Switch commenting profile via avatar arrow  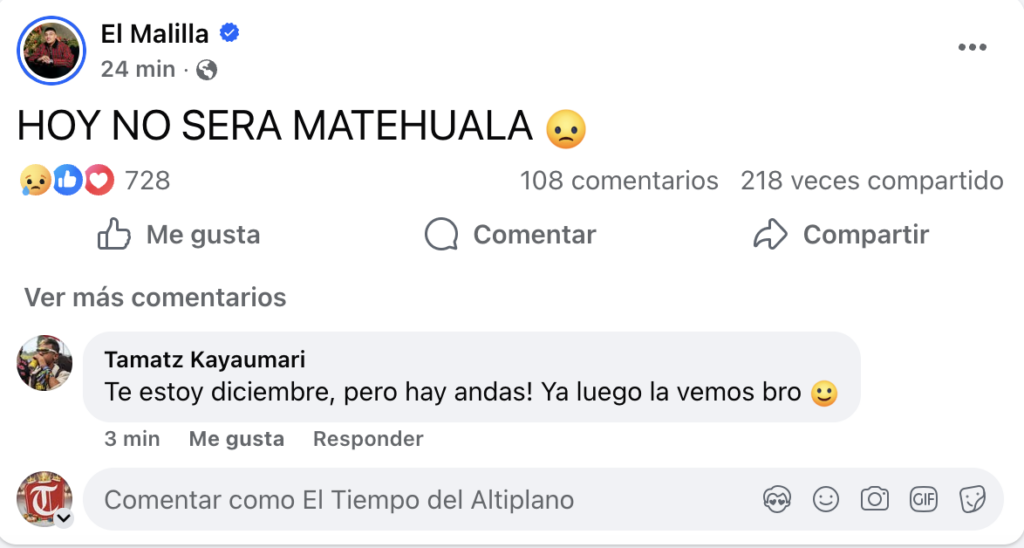(x=64, y=519)
